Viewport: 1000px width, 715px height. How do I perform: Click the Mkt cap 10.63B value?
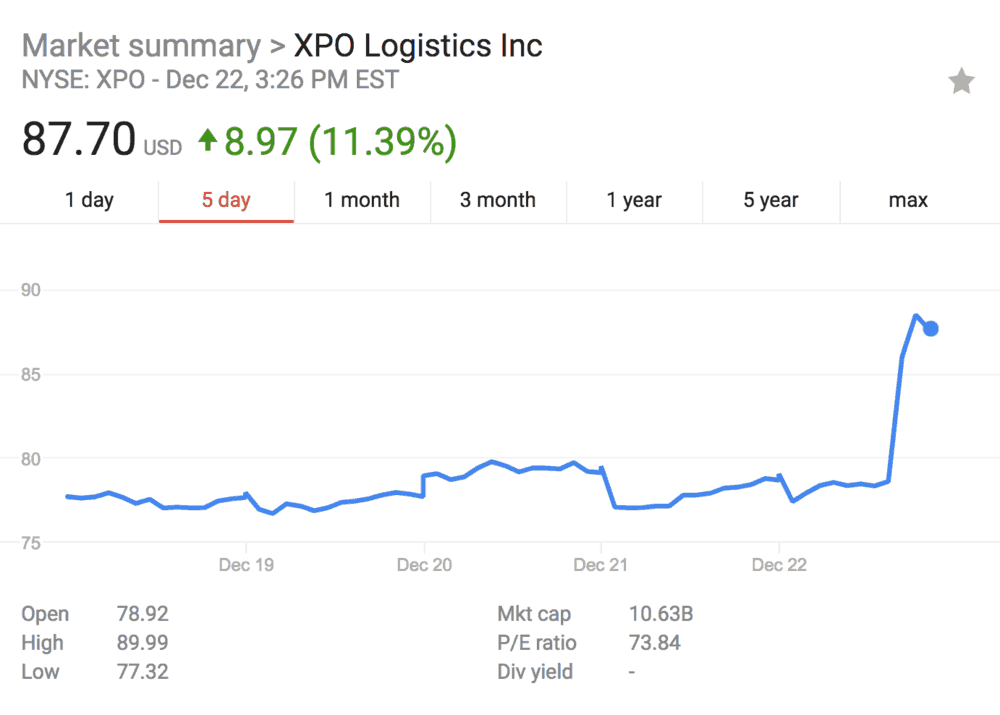point(661,614)
